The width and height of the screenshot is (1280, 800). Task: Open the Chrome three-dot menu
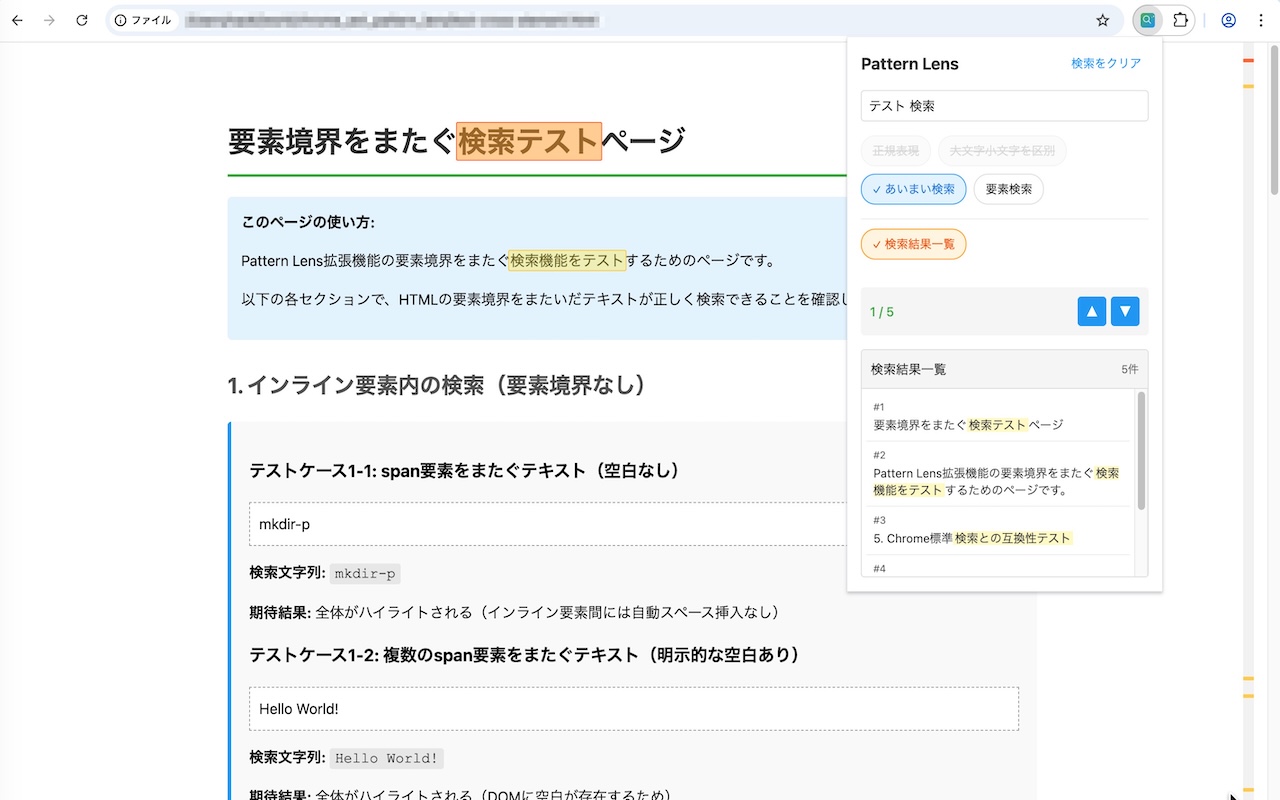pyautogui.click(x=1260, y=20)
